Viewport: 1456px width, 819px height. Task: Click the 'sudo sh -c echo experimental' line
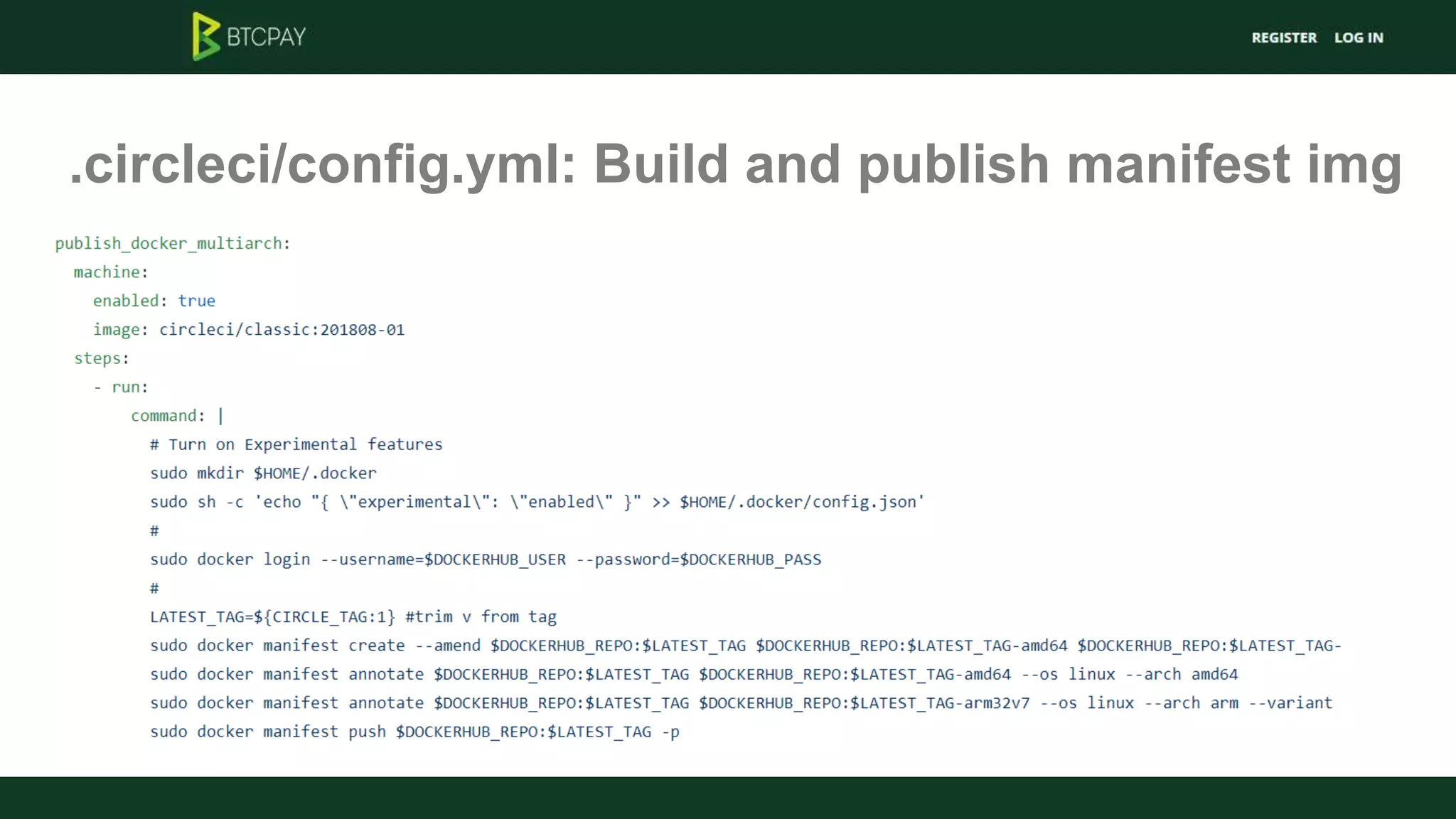coord(537,502)
